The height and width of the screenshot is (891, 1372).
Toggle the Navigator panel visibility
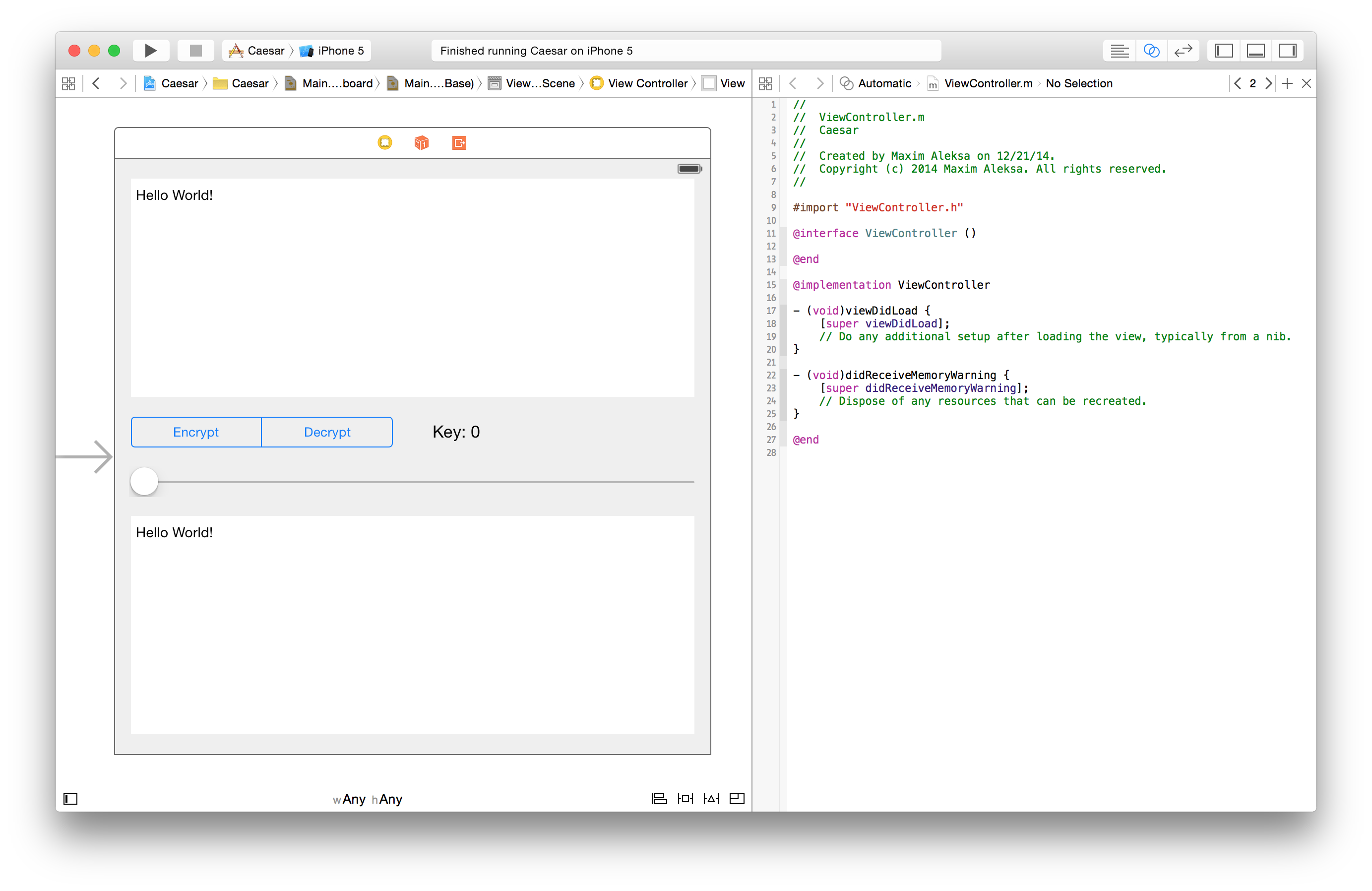click(1224, 51)
